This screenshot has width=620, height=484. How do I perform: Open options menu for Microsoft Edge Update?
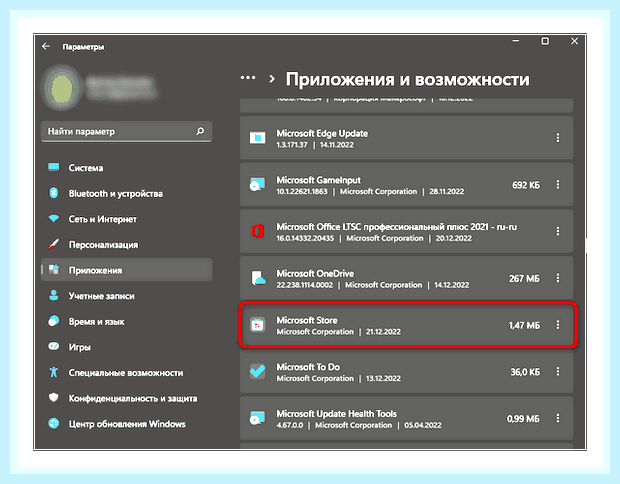[558, 138]
